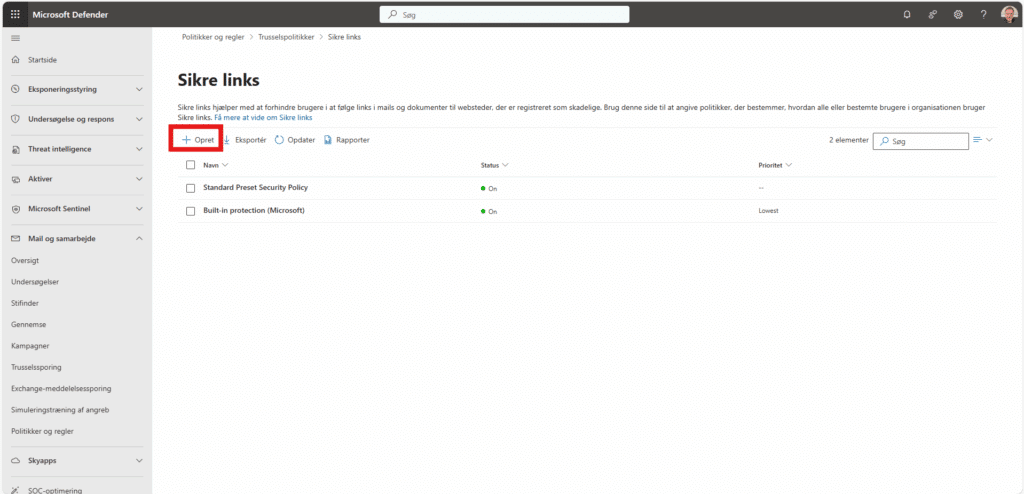Image resolution: width=1024 pixels, height=494 pixels.
Task: Click the Opdater refresh icon
Action: coord(280,140)
